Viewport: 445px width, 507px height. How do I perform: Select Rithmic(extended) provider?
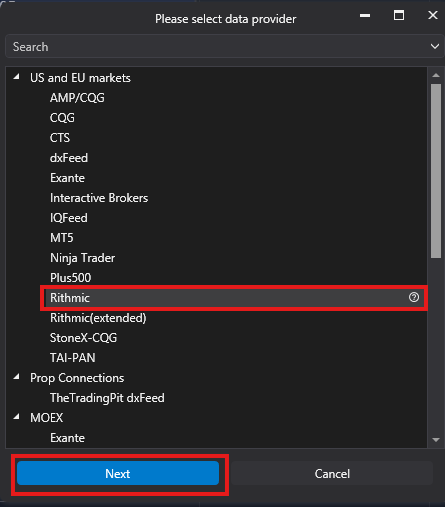98,318
